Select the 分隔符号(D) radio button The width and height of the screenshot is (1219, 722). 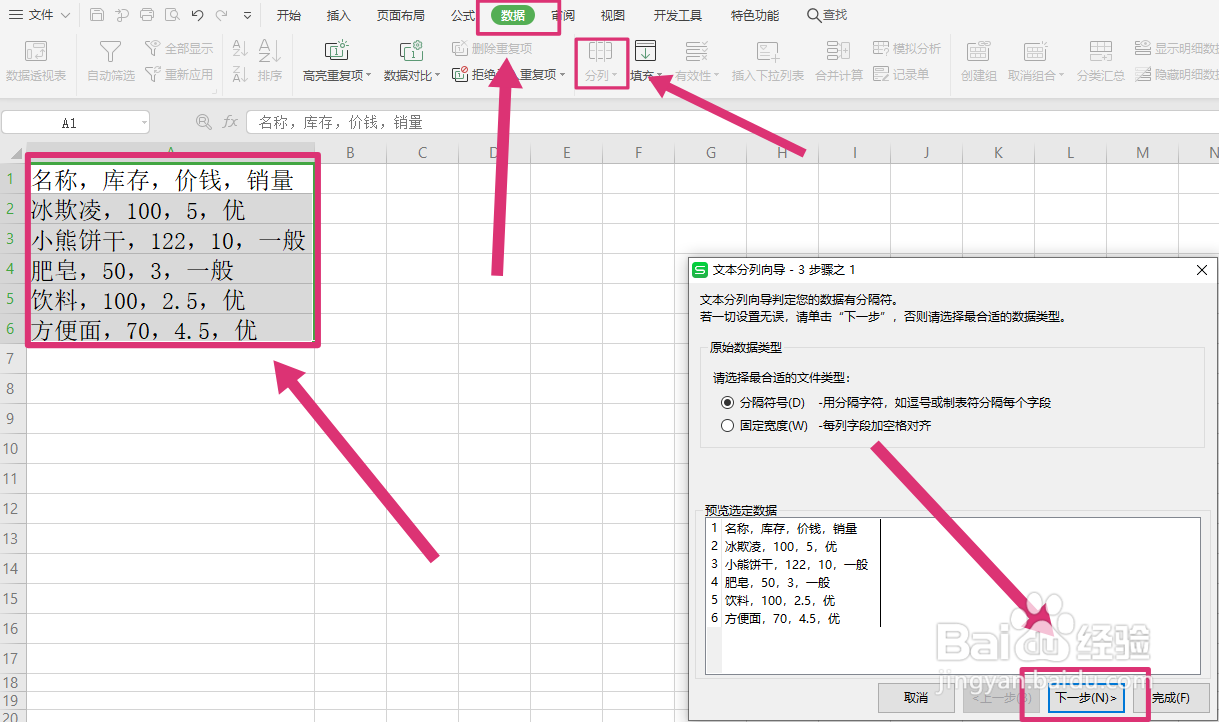pyautogui.click(x=729, y=403)
